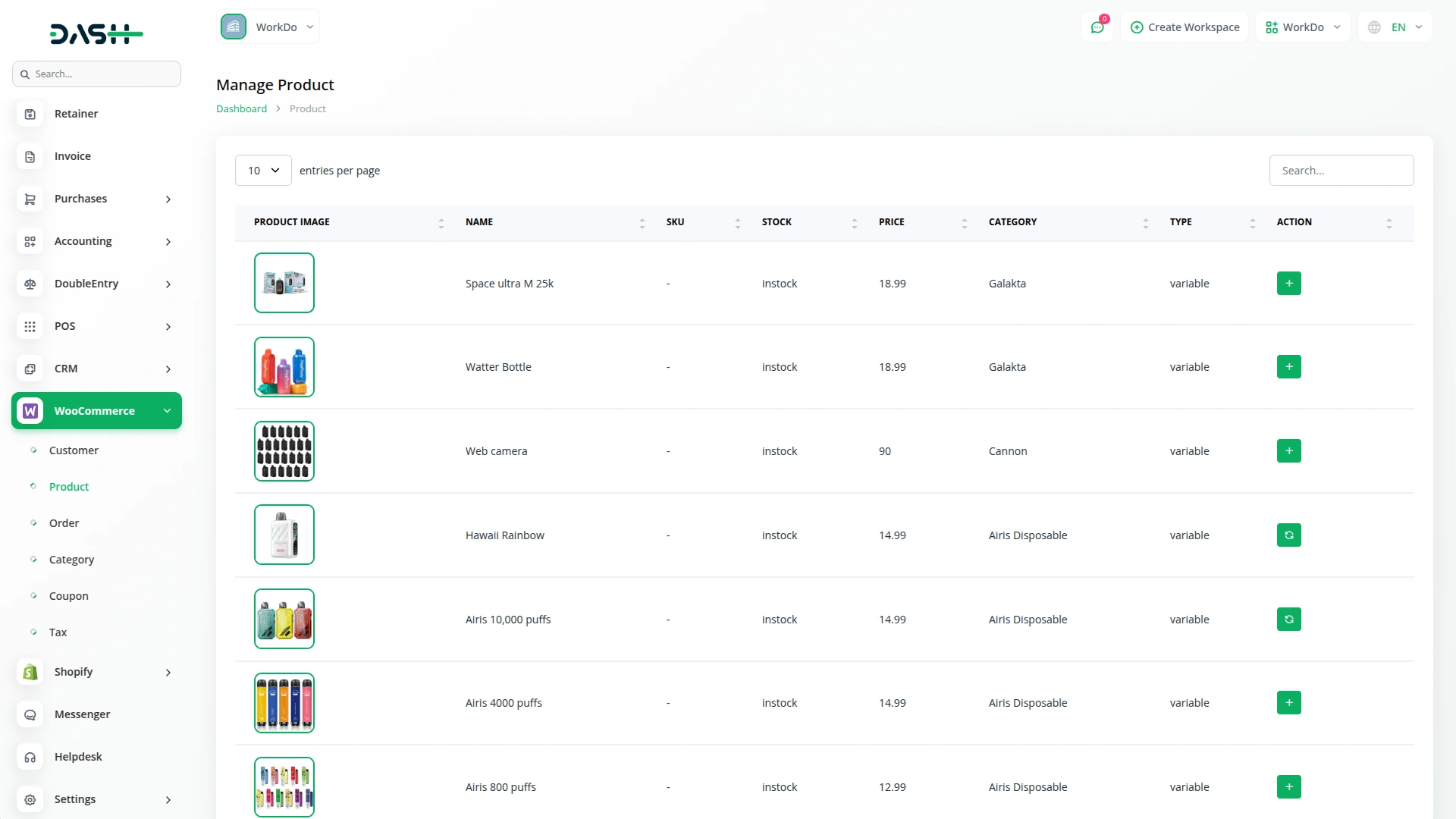Select Order under the WooCommerce menu
1456x819 pixels.
click(x=64, y=522)
